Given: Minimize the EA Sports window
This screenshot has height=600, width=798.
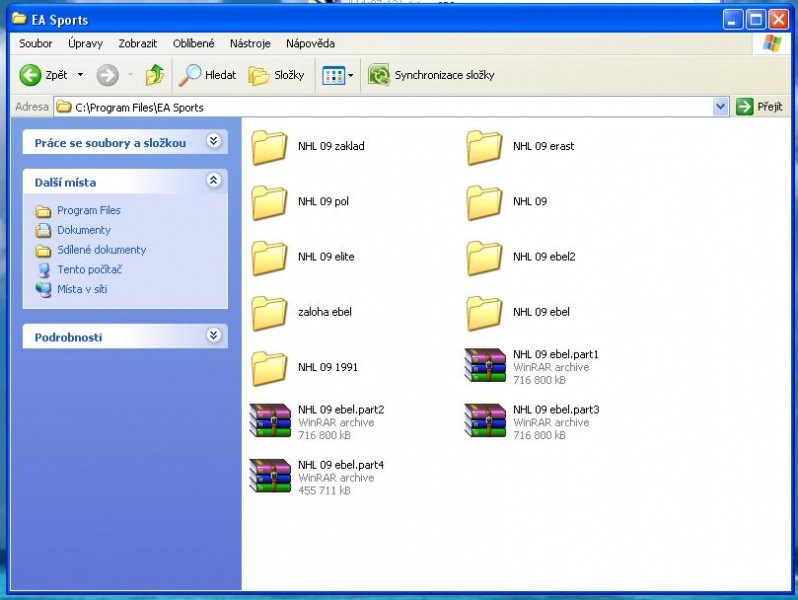Looking at the screenshot, I should click(x=732, y=20).
